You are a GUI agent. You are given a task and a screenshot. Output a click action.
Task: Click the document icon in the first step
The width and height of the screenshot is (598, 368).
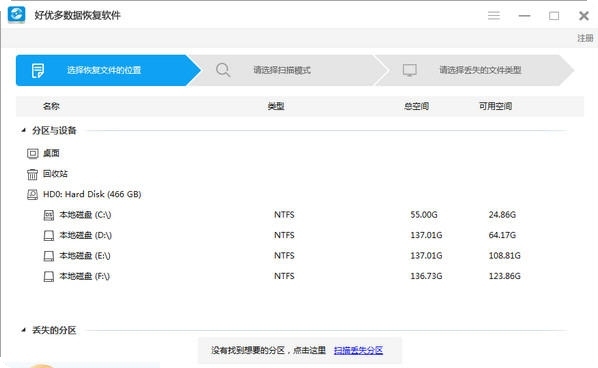[x=37, y=71]
